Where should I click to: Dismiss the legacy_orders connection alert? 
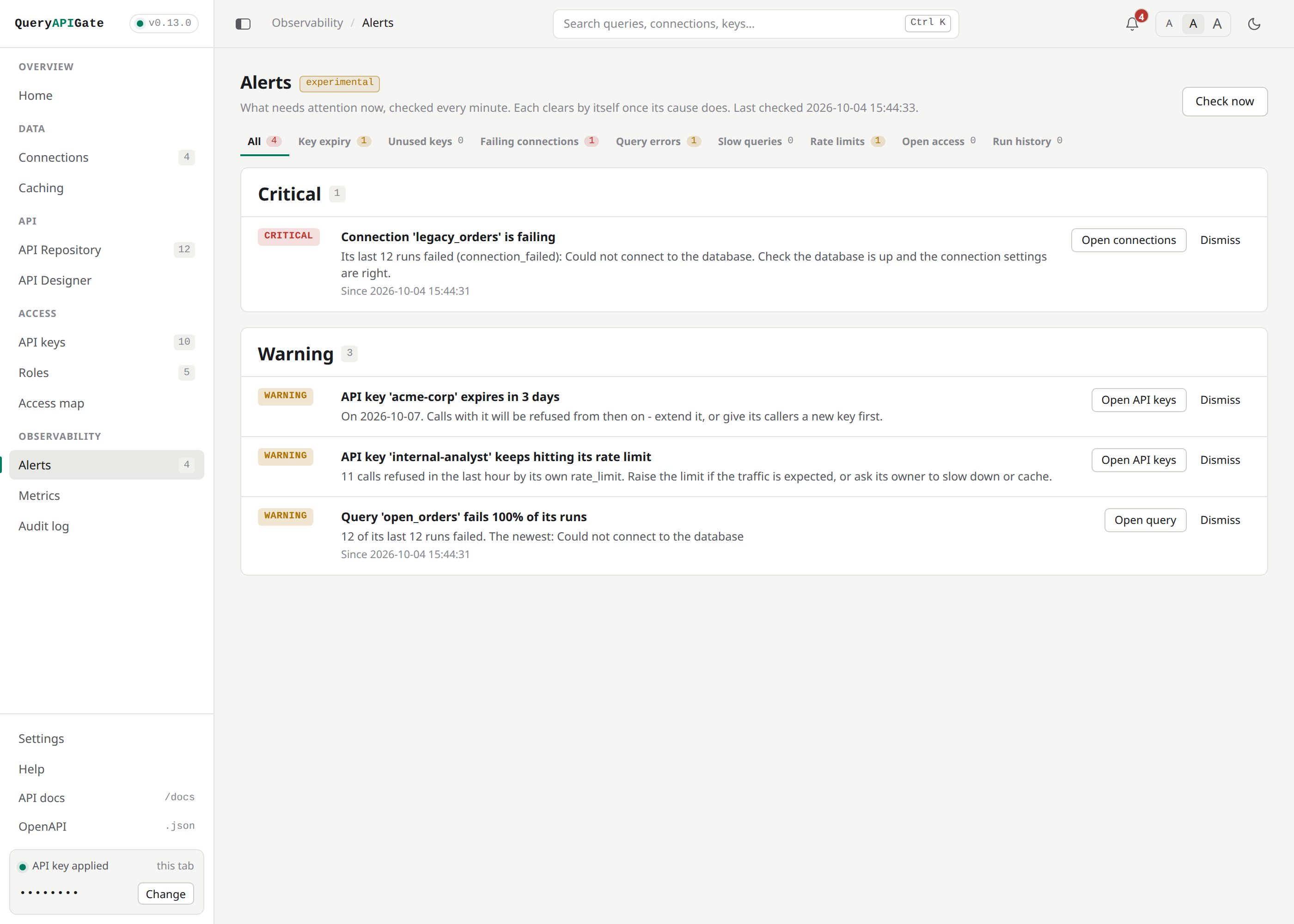[x=1220, y=240]
